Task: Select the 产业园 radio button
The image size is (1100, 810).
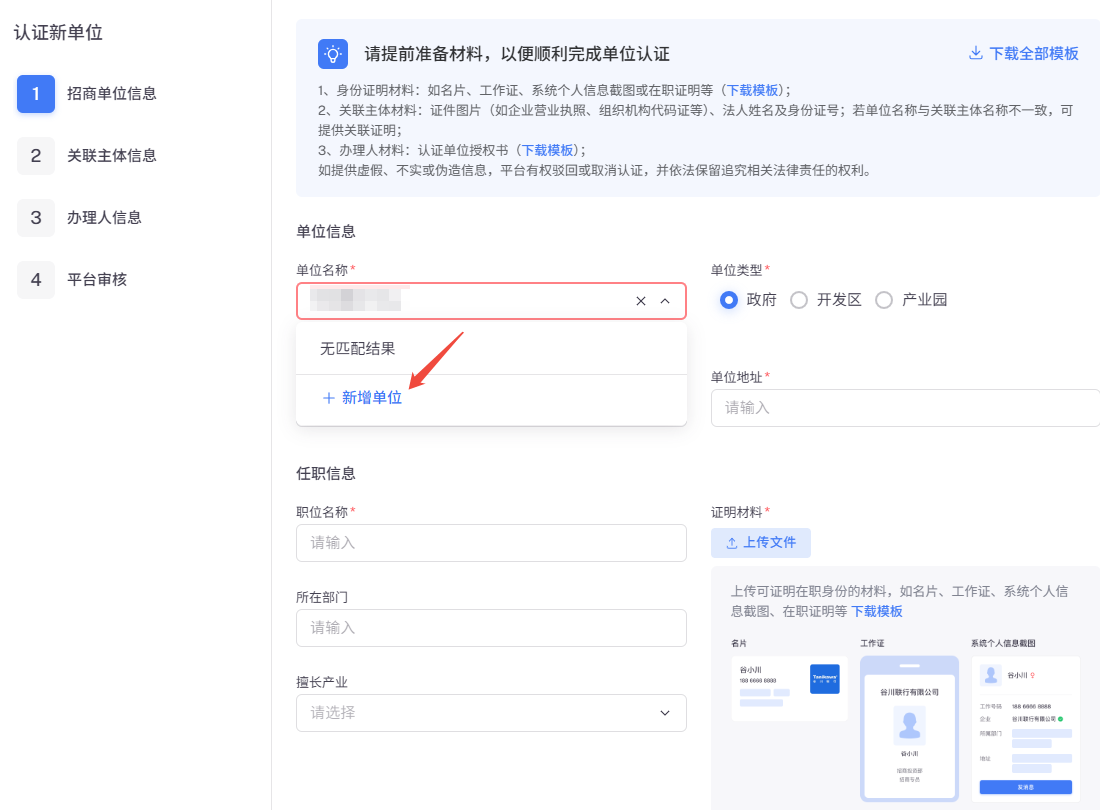Action: [x=884, y=300]
